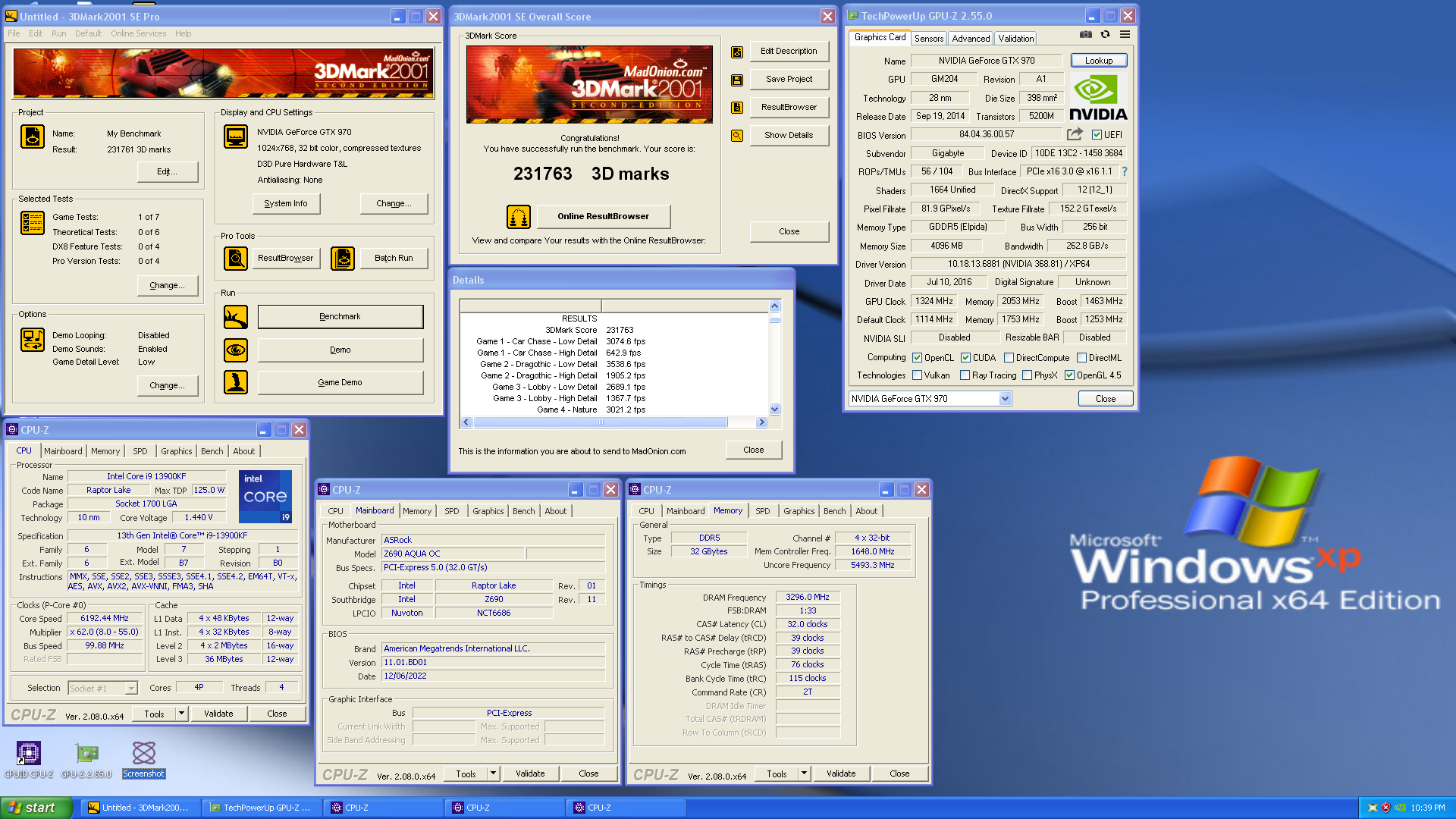Click GPU-Z refresh icon

coord(1106,35)
